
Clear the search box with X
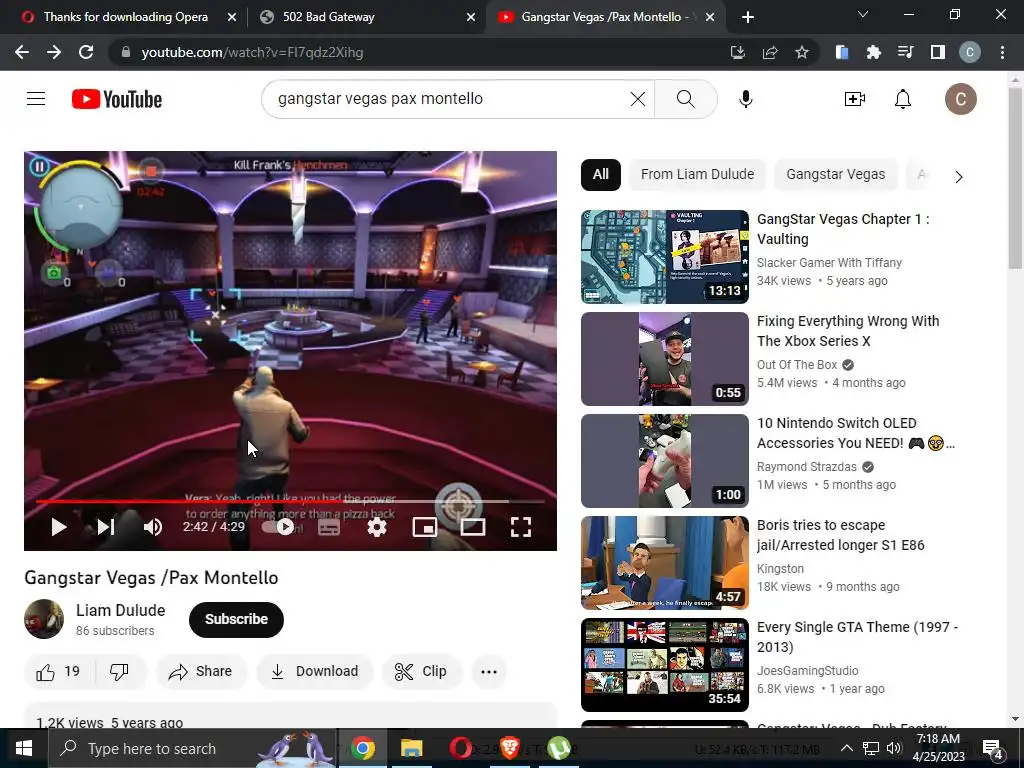pos(637,99)
